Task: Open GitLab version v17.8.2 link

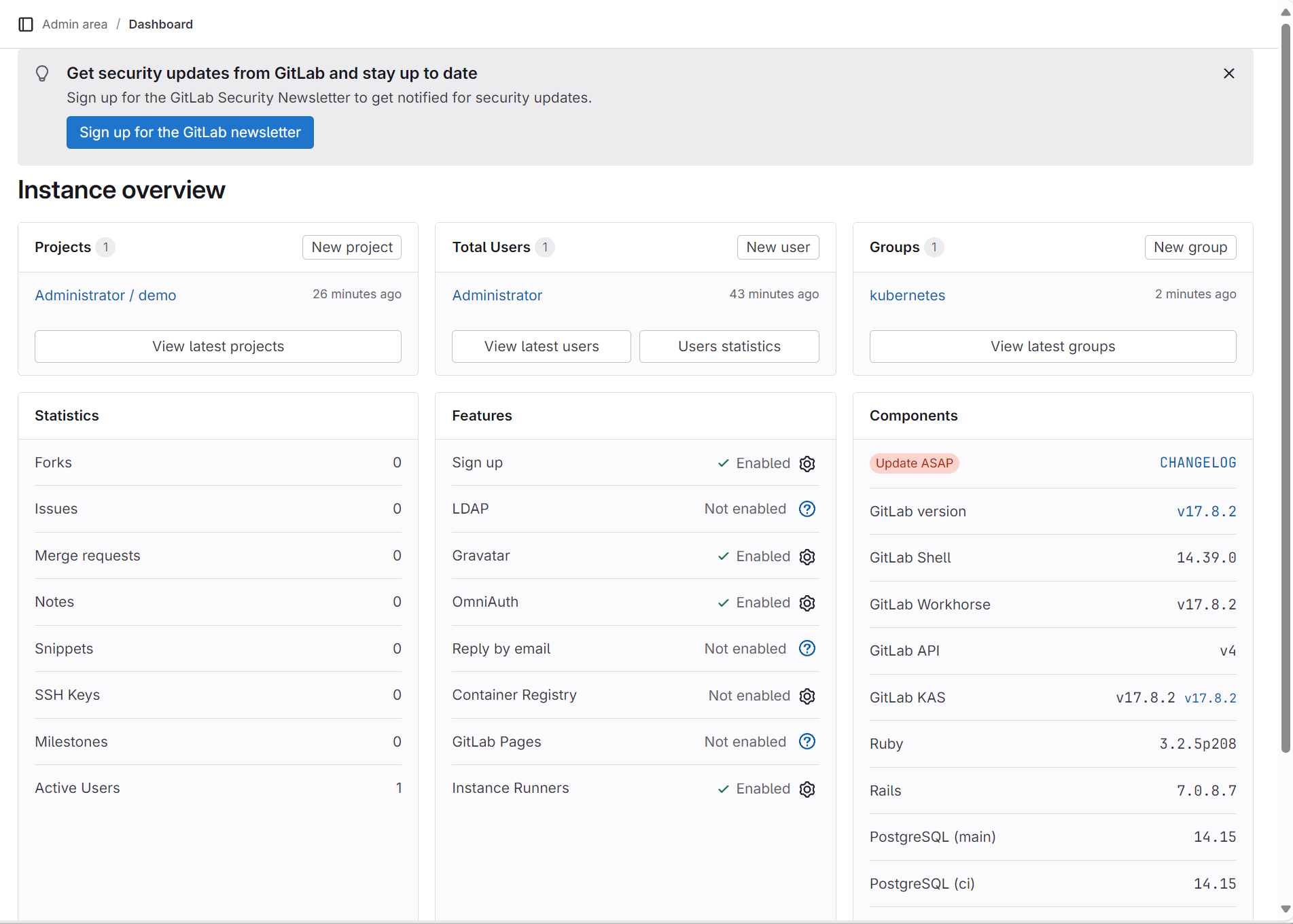Action: [1207, 512]
